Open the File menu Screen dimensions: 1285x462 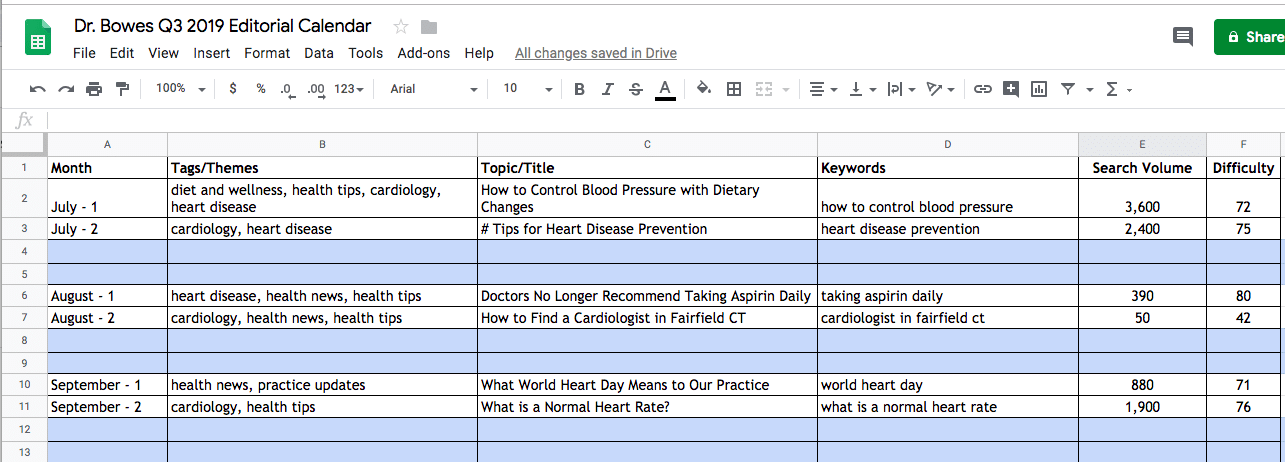coord(85,53)
